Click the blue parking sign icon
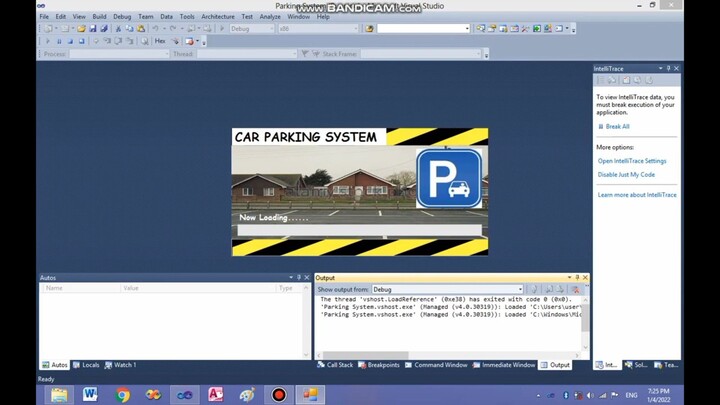Image resolution: width=720 pixels, height=405 pixels. click(x=449, y=178)
